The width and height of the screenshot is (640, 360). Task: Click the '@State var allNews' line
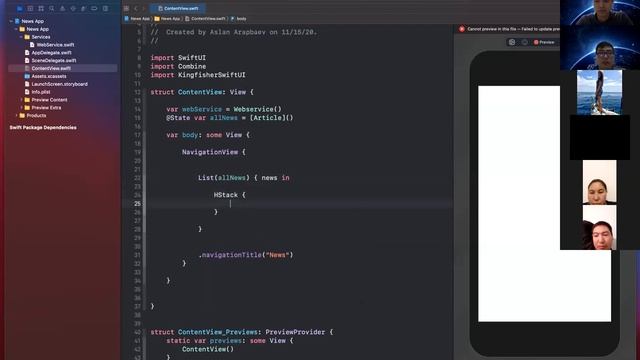(x=229, y=118)
